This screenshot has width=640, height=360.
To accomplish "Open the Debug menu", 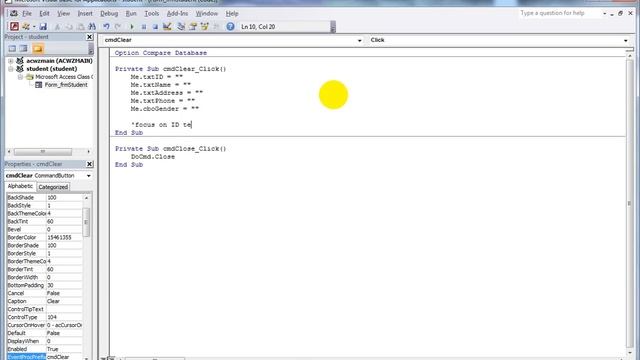I will tap(109, 13).
